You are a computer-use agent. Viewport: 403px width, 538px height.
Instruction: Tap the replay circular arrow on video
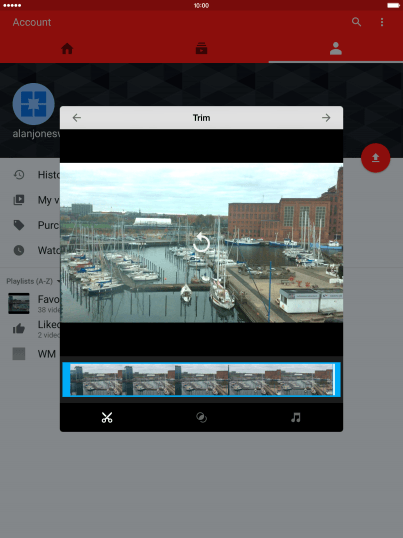[201, 243]
